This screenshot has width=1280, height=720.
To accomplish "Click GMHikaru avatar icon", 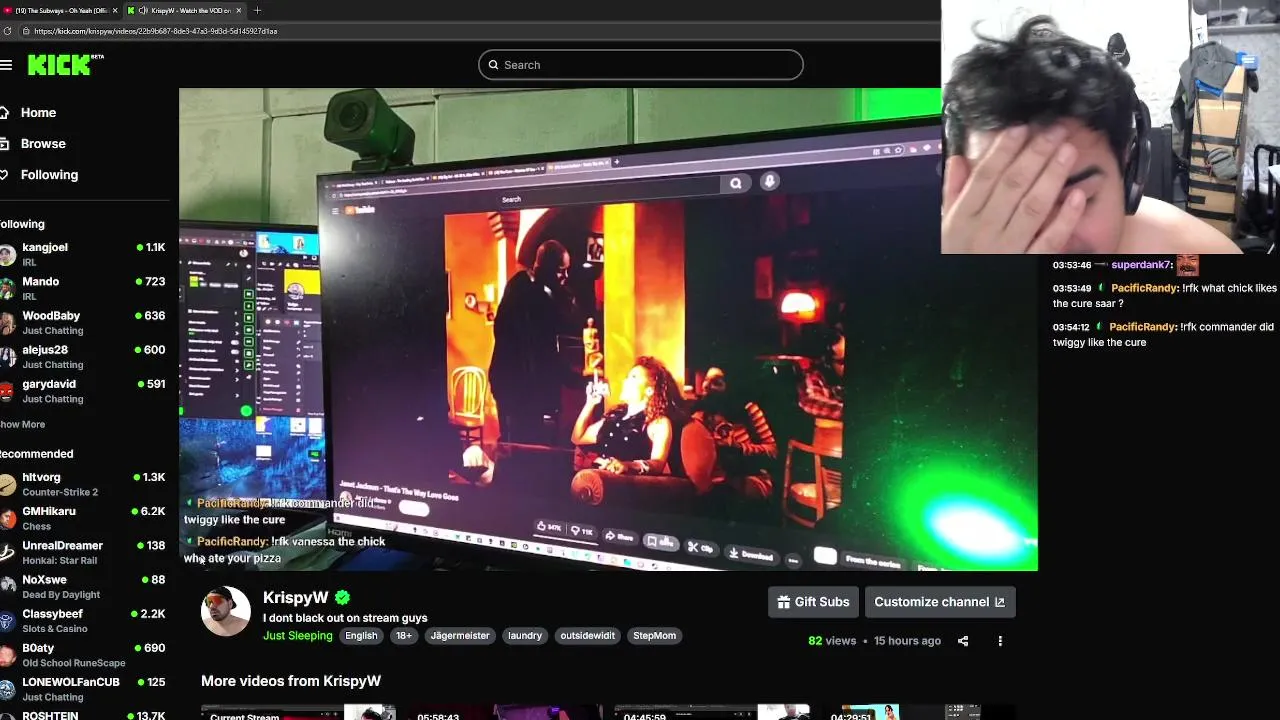I will tap(6, 518).
